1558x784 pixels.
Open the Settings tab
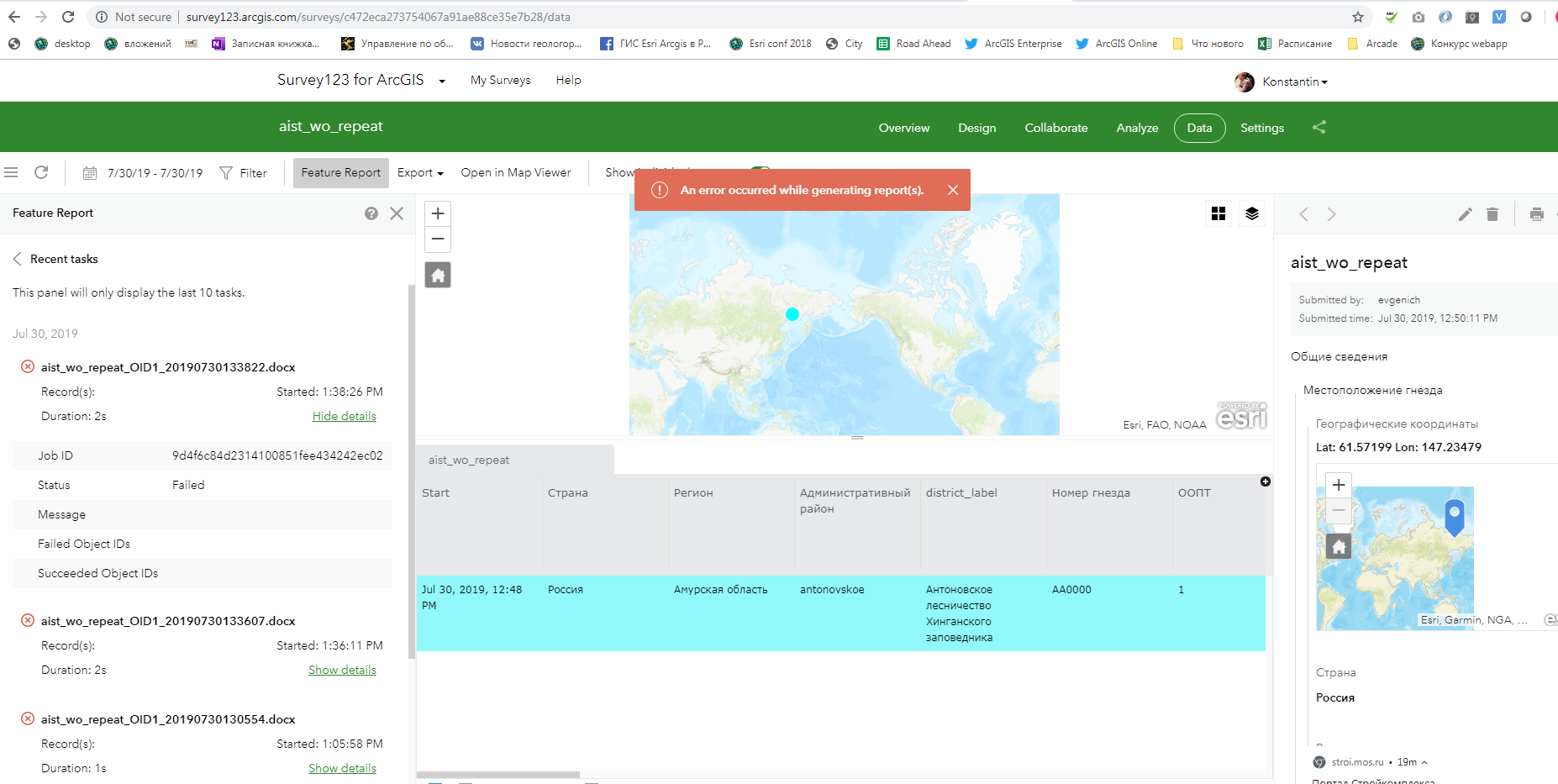1262,128
